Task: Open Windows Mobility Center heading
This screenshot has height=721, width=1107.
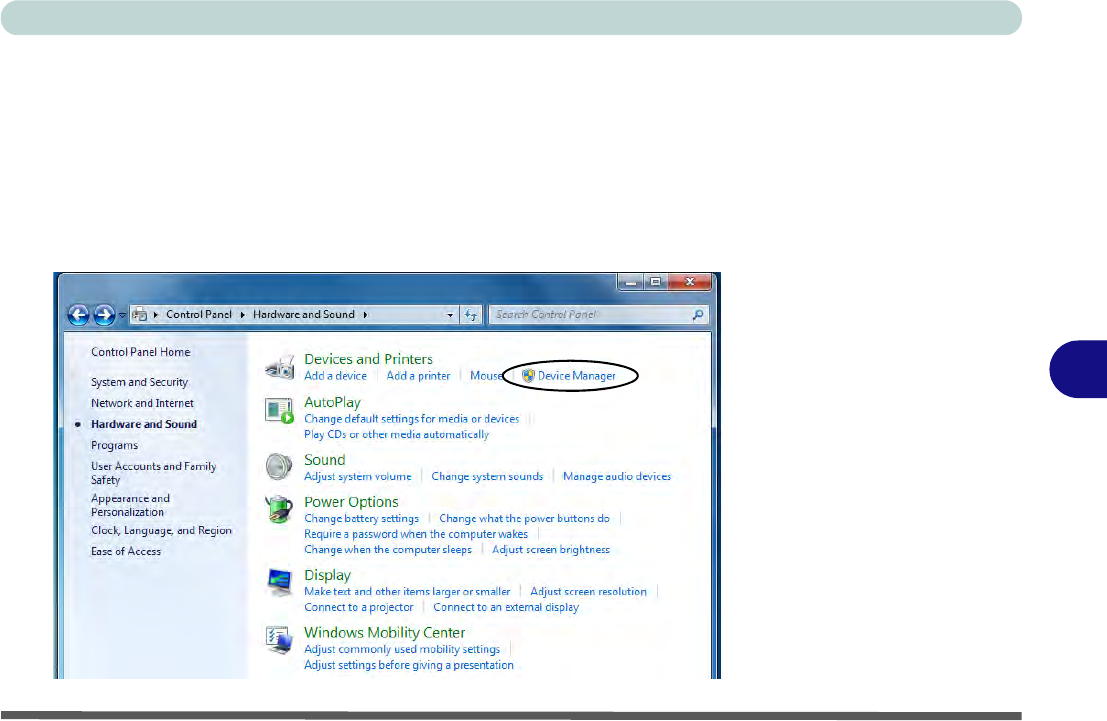Action: point(385,633)
